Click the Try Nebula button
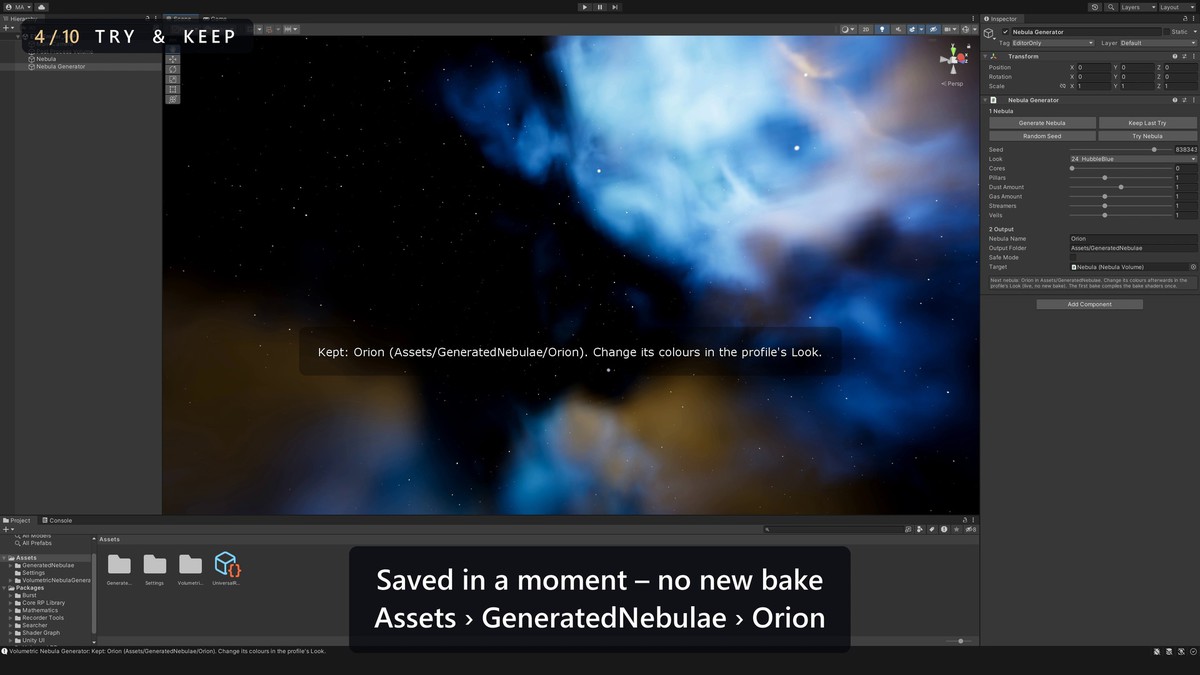 1147,136
